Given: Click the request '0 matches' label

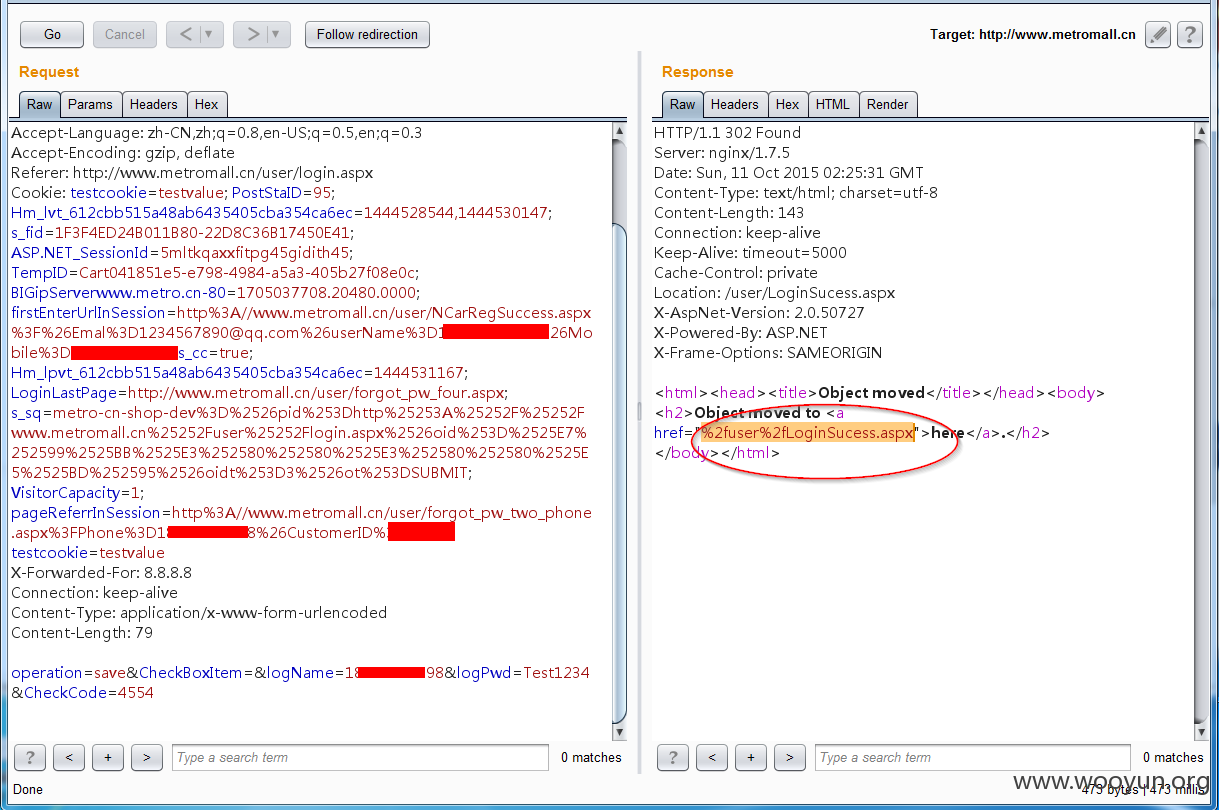Looking at the screenshot, I should coord(591,758).
